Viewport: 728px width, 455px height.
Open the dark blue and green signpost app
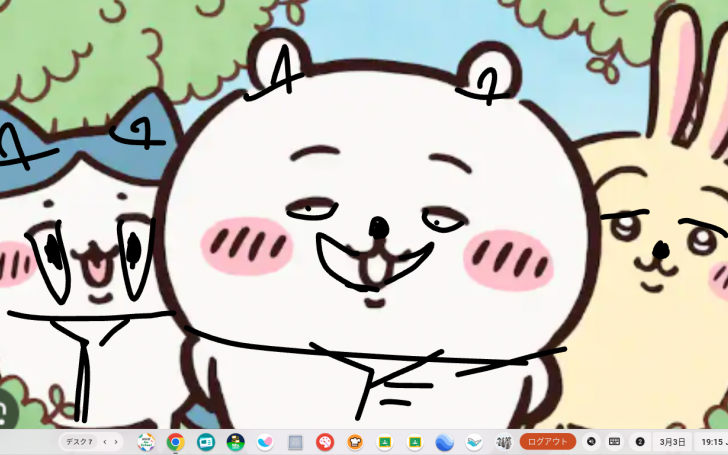click(x=235, y=442)
